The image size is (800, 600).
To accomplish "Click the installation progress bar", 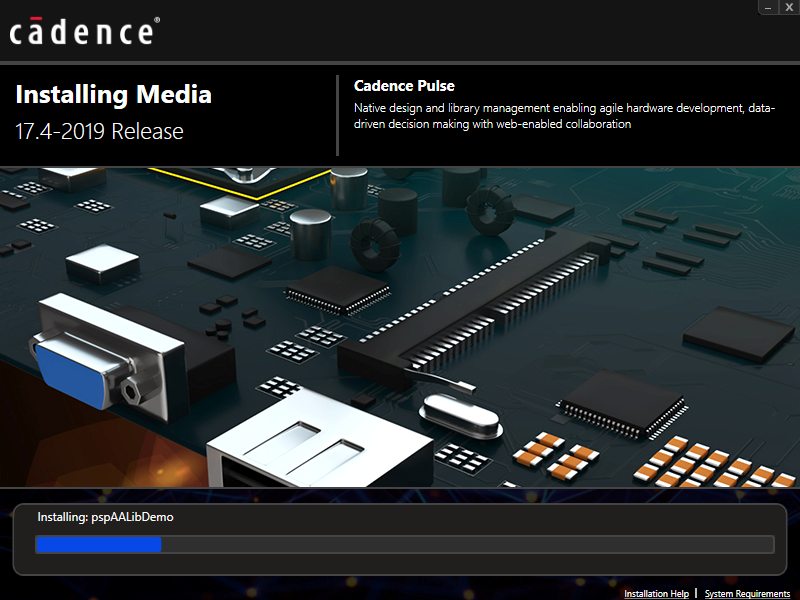I will 405,544.
